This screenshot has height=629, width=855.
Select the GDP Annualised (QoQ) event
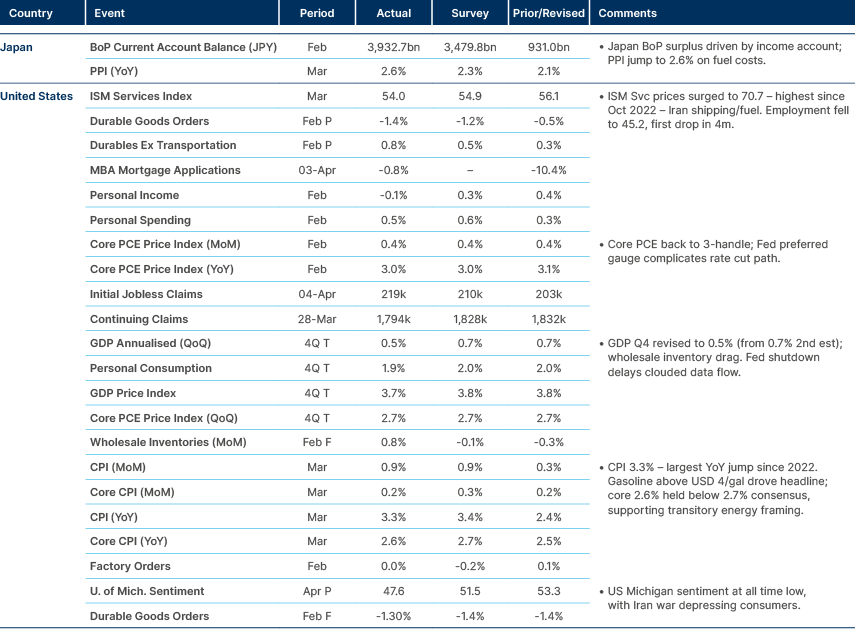(x=164, y=343)
